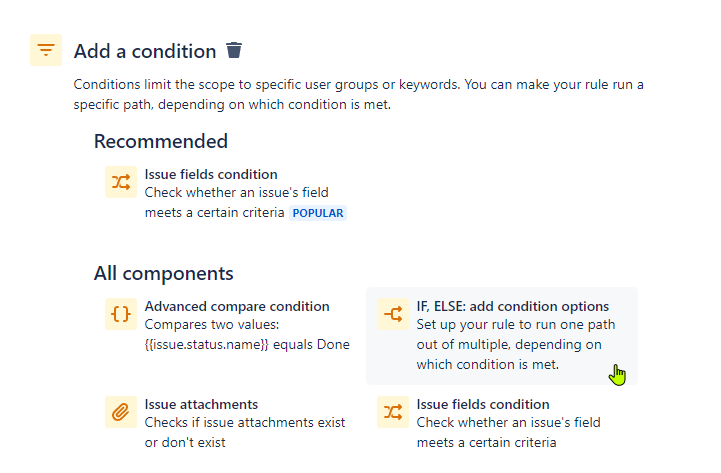Click 'Check whether an issue's field' text under Recommended

click(237, 192)
